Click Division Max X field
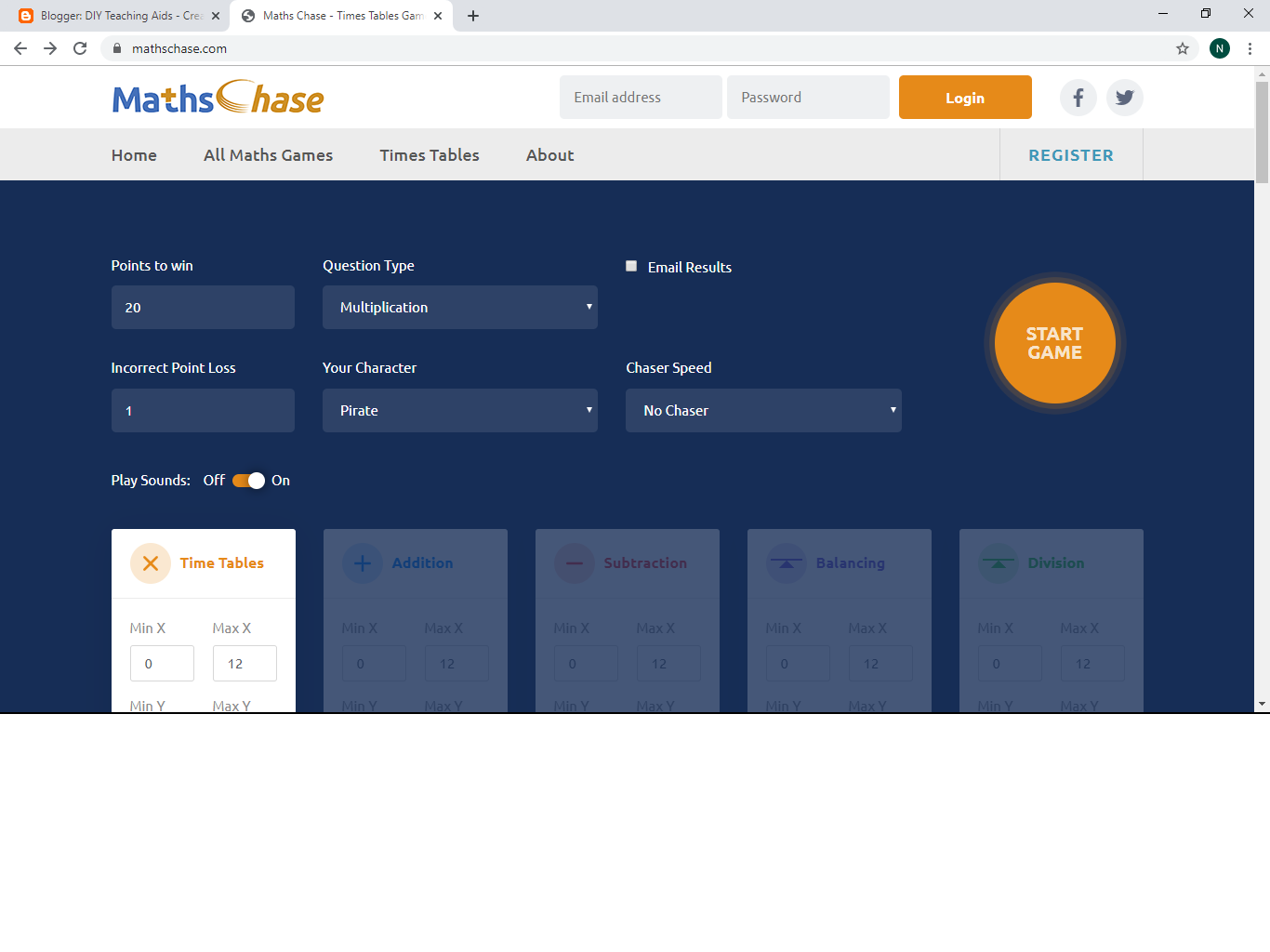This screenshot has height=952, width=1270. coord(1092,664)
